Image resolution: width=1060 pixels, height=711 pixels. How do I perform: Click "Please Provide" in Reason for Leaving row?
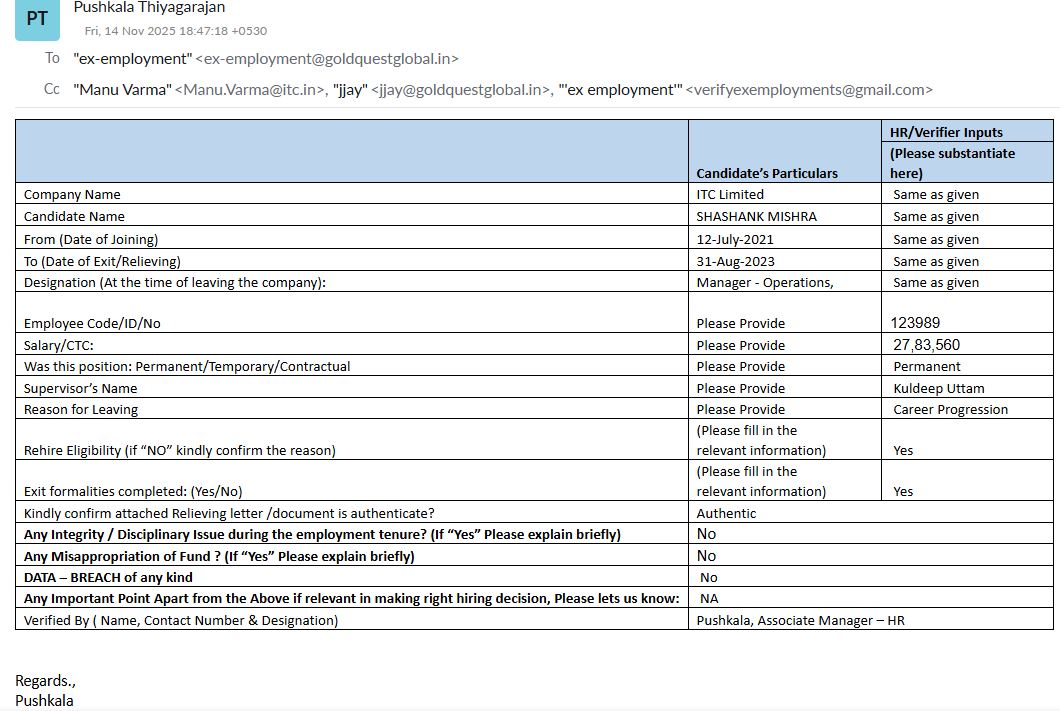741,410
